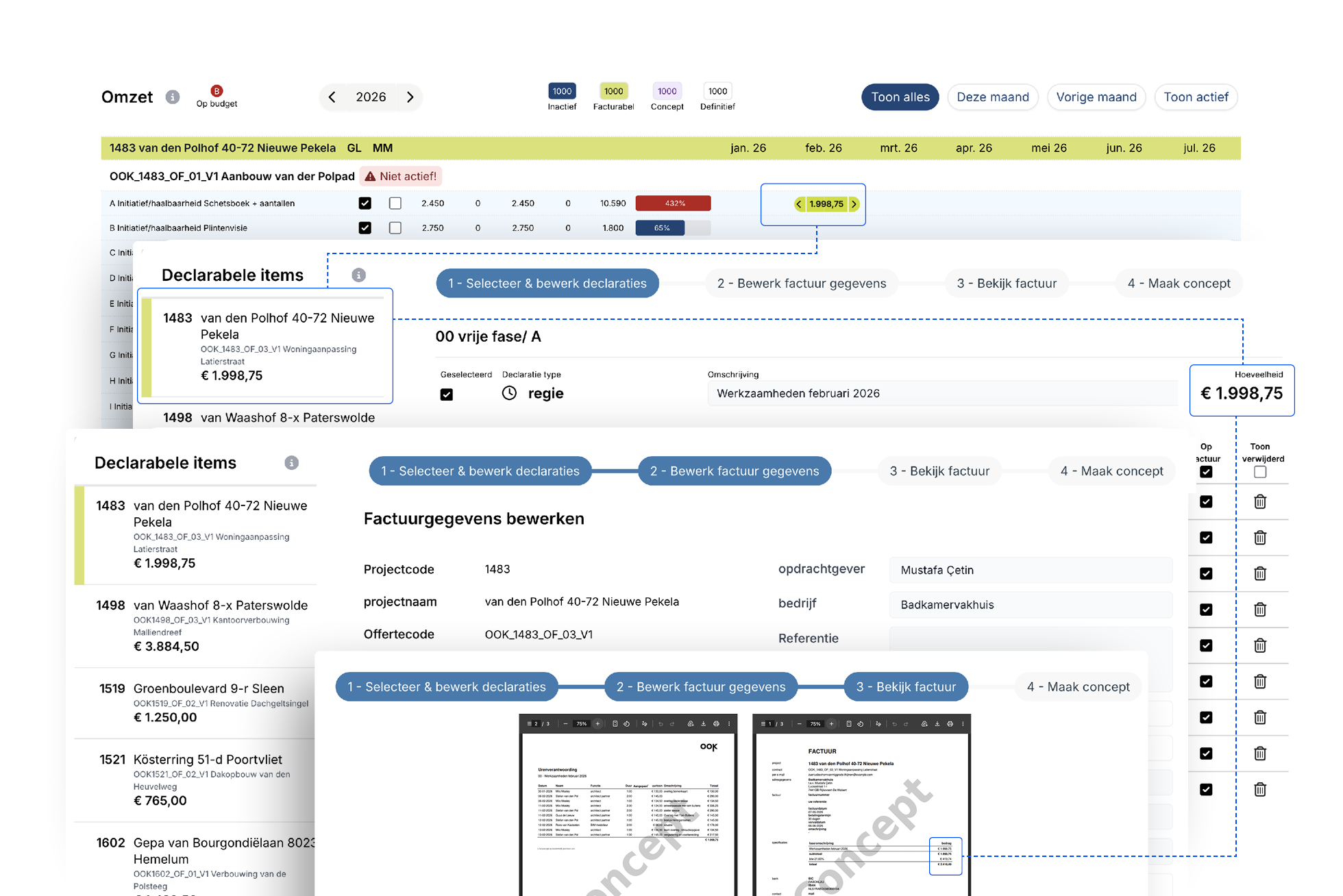Viewport: 1343px width, 896px height.
Task: Open info icon beside Declarabele items in Factuurgegevens bewerken panel
Action: 291,463
